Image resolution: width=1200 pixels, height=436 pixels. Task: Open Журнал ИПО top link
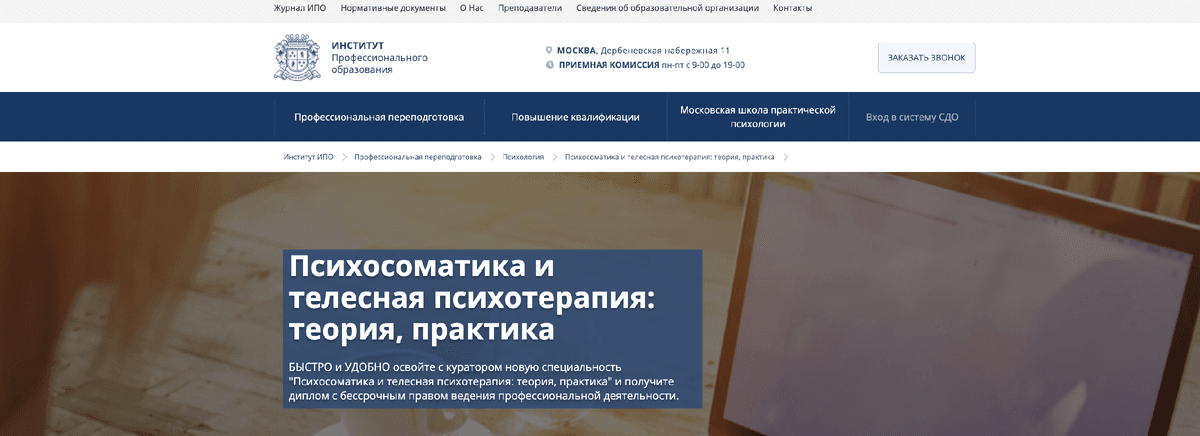pyautogui.click(x=298, y=8)
